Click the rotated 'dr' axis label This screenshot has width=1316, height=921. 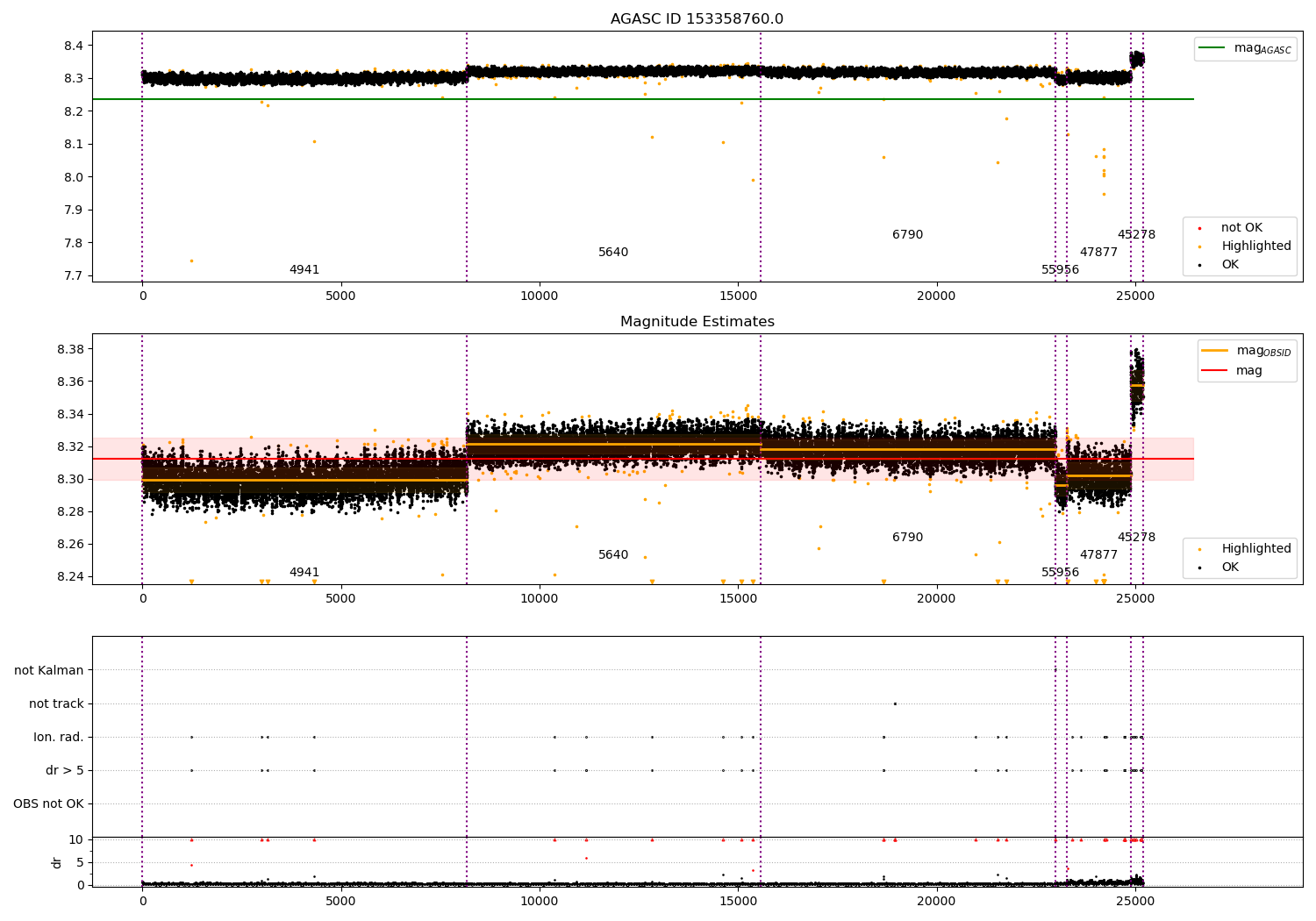point(57,862)
